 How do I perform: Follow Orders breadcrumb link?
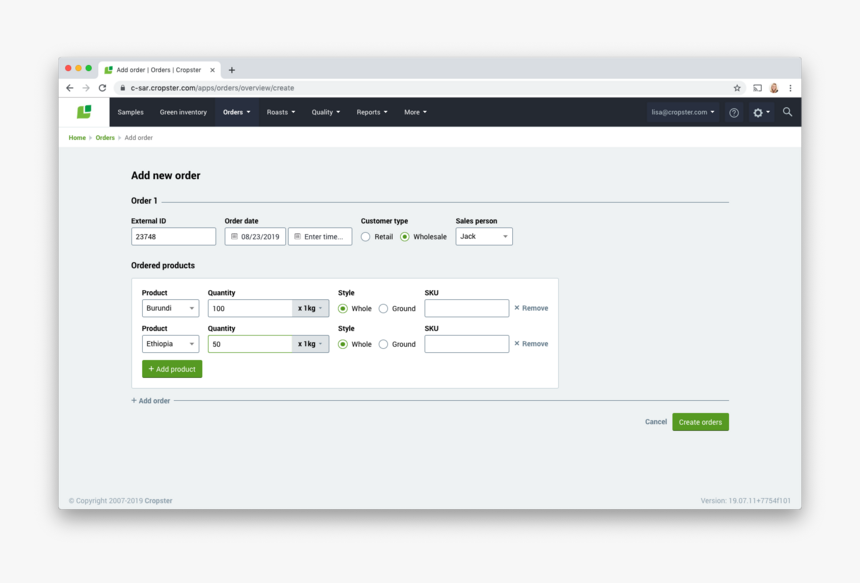105,138
